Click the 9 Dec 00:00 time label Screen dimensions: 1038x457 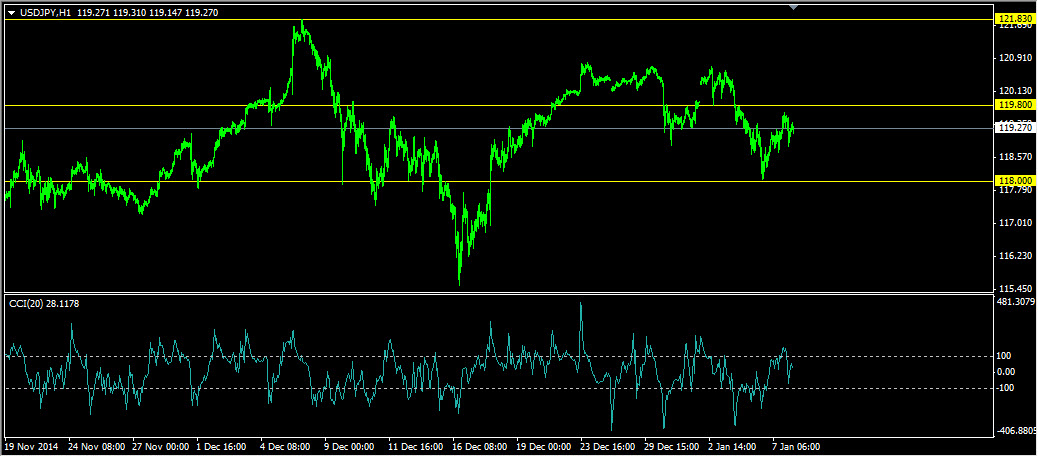pyautogui.click(x=350, y=447)
